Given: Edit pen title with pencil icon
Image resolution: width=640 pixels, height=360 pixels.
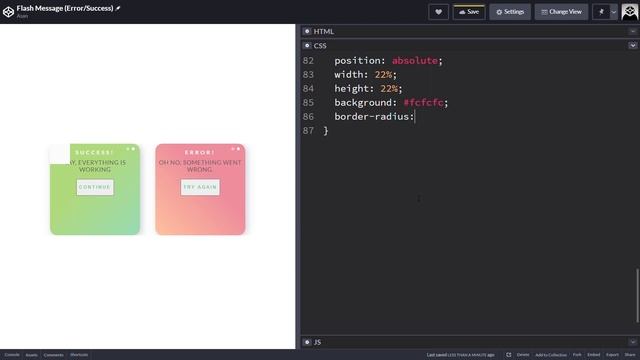Looking at the screenshot, I should [x=118, y=8].
